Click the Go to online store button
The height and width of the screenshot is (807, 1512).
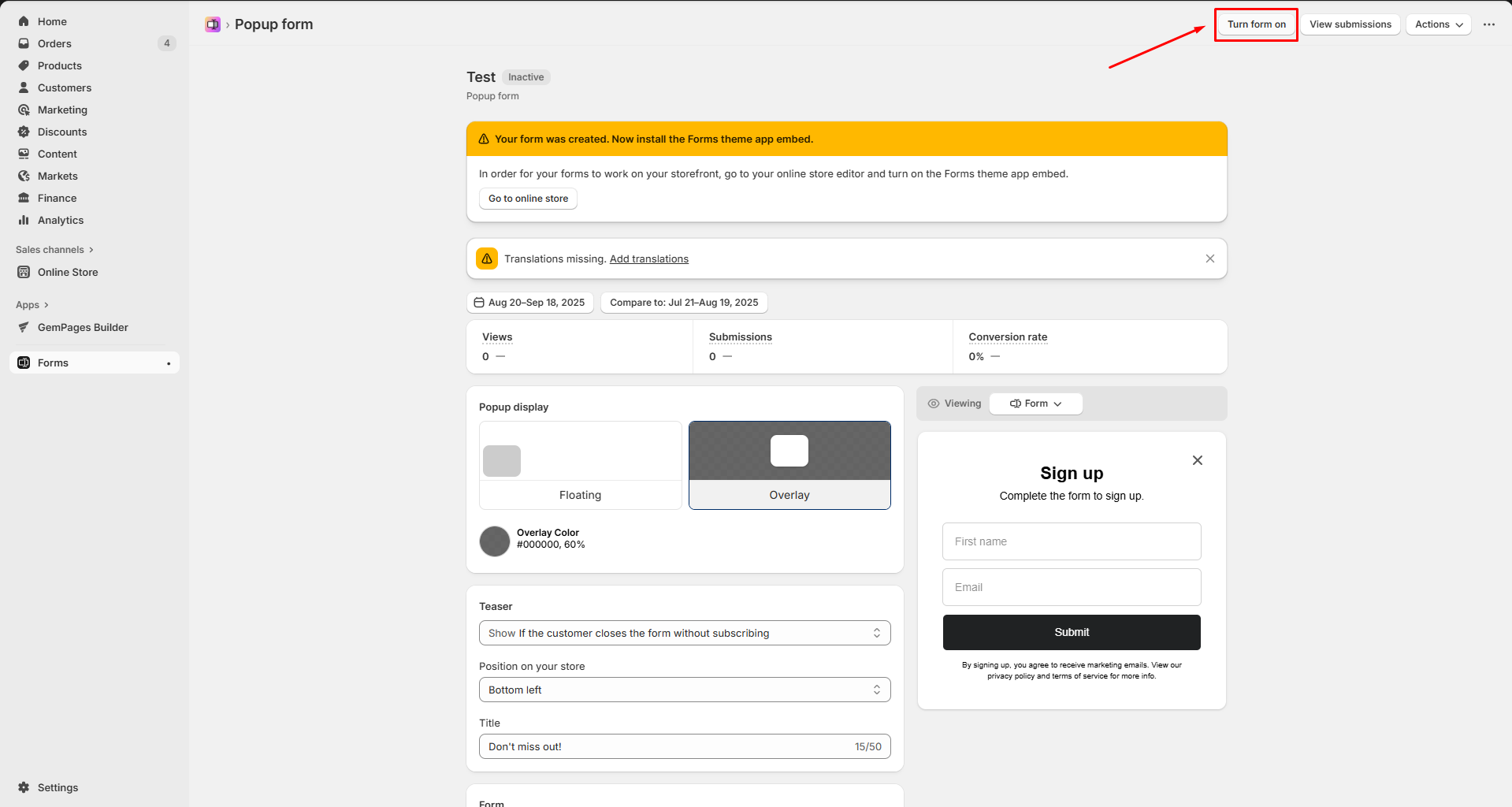[528, 199]
